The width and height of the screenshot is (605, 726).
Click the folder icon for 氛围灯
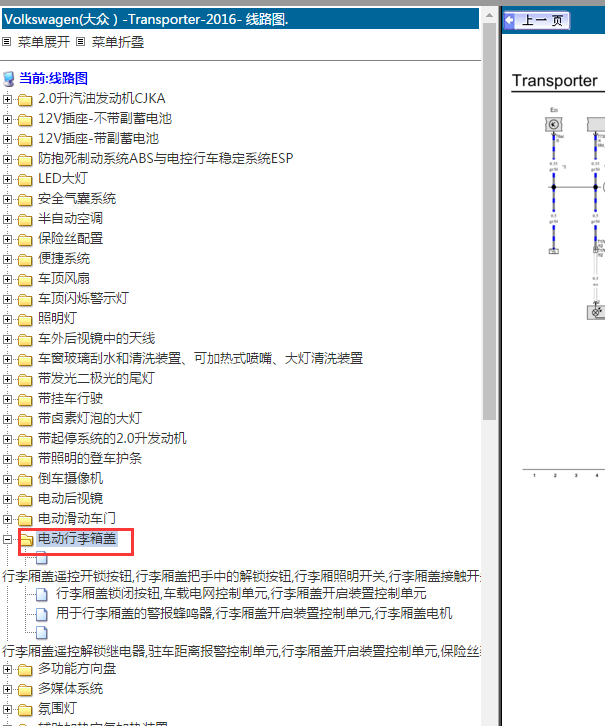pyautogui.click(x=25, y=709)
